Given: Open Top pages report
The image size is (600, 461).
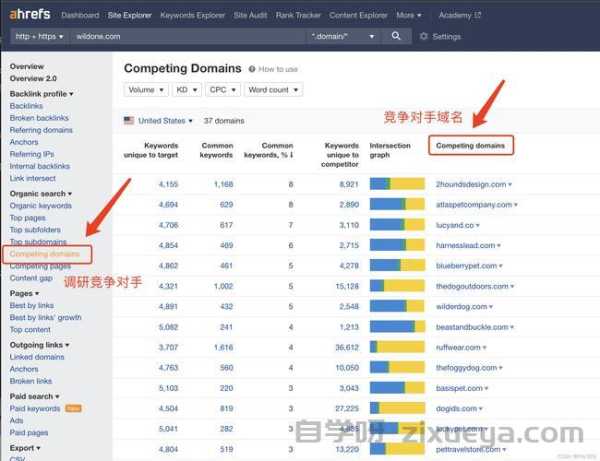Looking at the screenshot, I should coord(28,218).
